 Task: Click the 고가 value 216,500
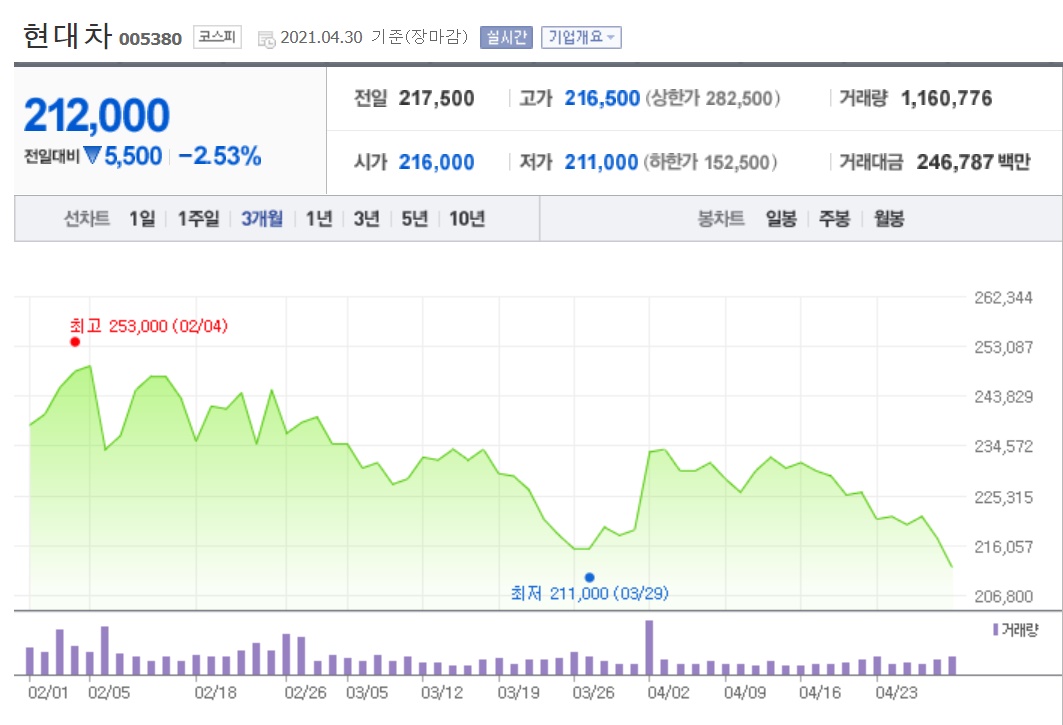point(602,98)
